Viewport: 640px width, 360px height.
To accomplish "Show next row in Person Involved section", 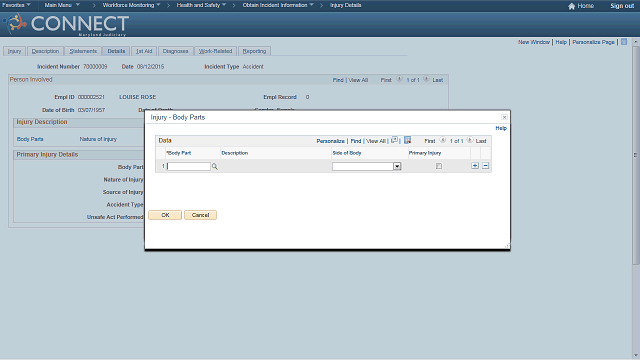I will 426,79.
